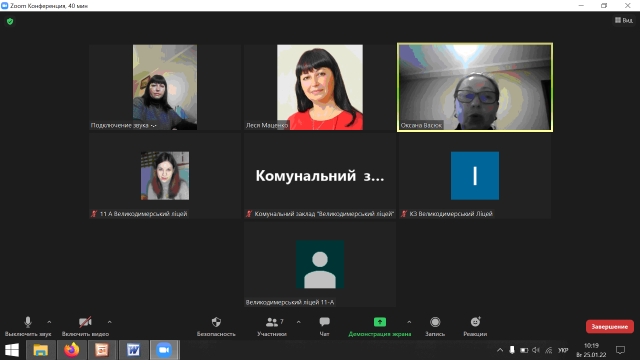Open the Реакции emoji icon

(476, 322)
